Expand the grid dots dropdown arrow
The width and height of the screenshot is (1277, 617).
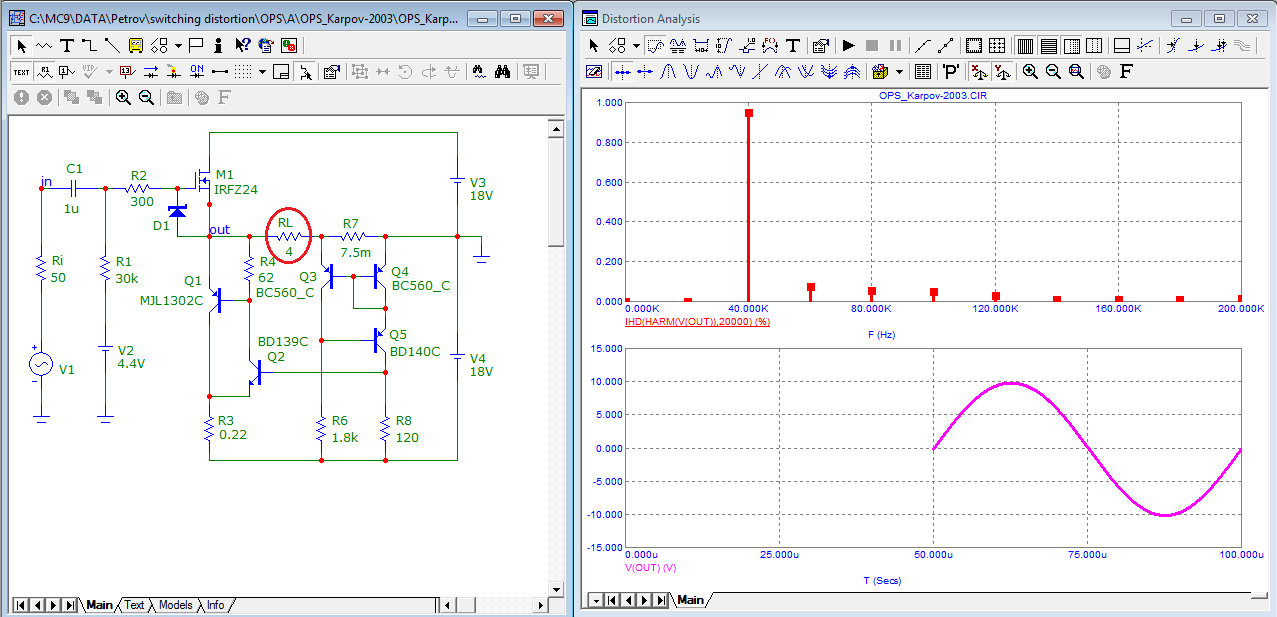click(262, 71)
